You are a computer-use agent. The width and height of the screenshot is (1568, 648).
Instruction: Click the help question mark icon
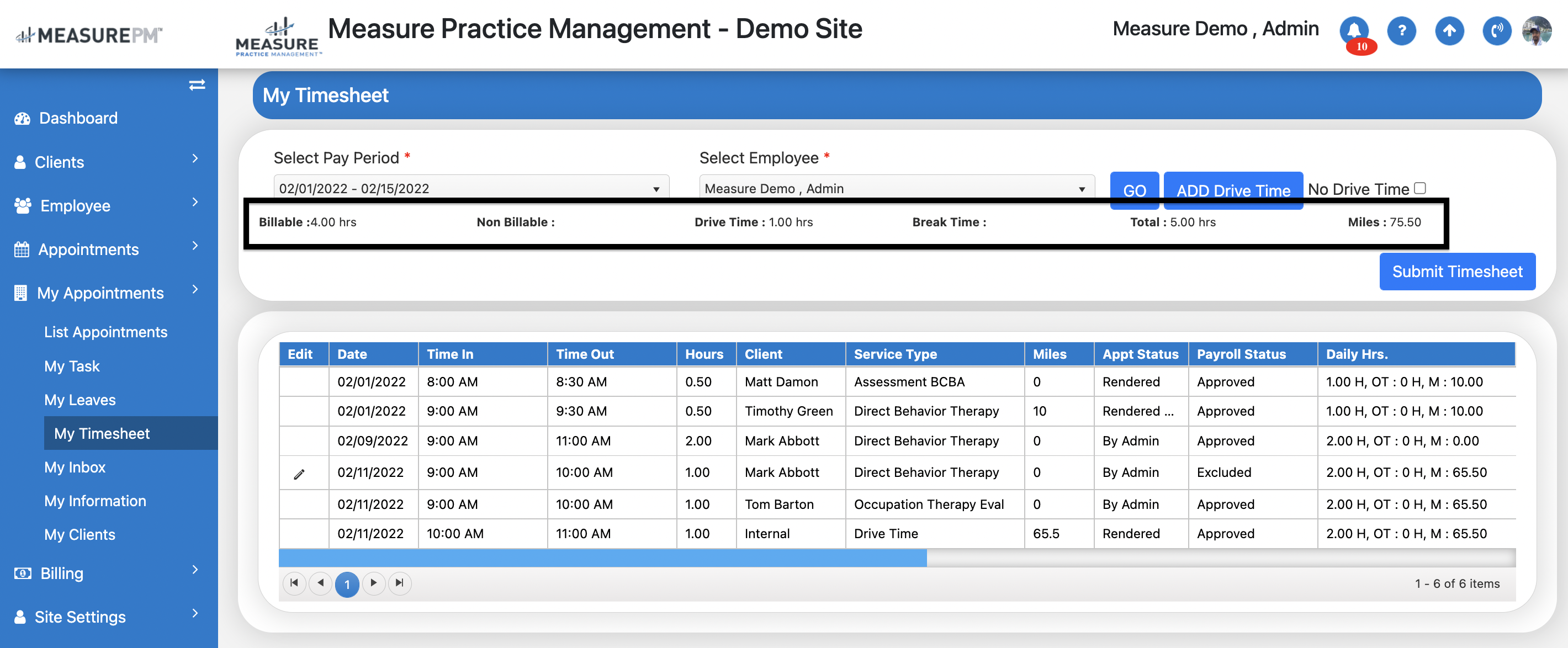click(1401, 30)
